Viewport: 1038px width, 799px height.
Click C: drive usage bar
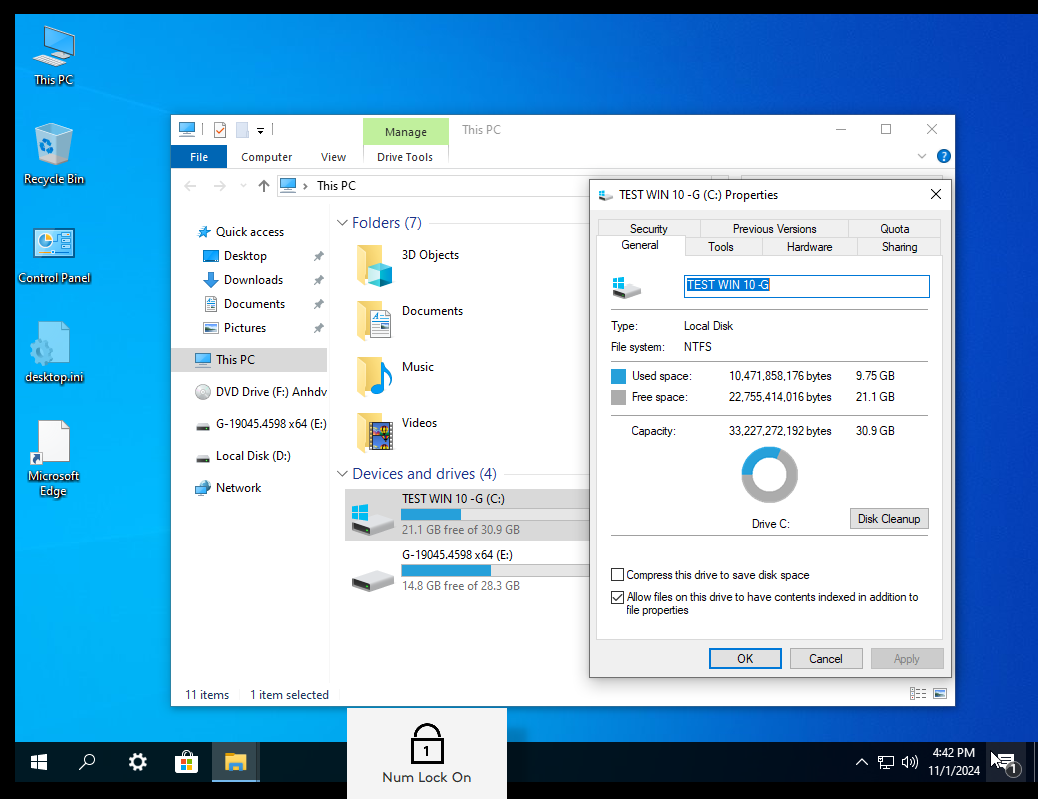pyautogui.click(x=495, y=514)
